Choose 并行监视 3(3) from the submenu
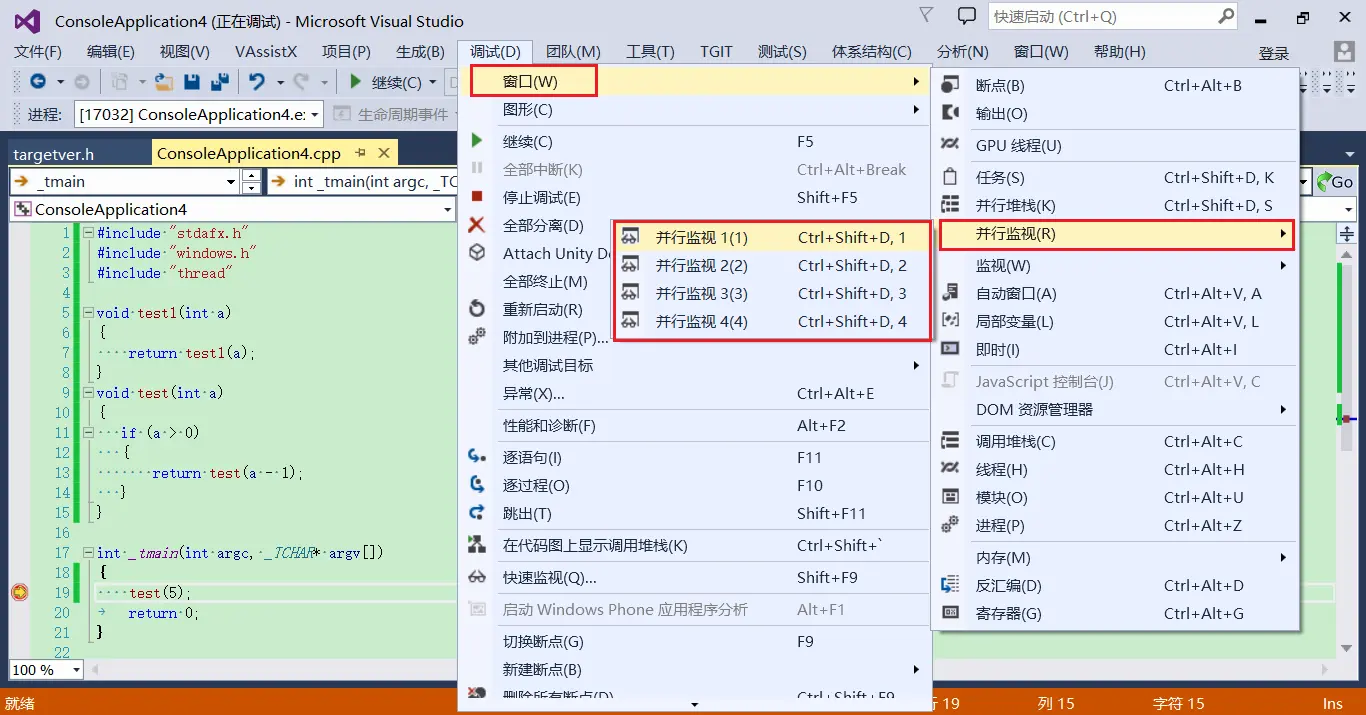1366x715 pixels. tap(771, 294)
